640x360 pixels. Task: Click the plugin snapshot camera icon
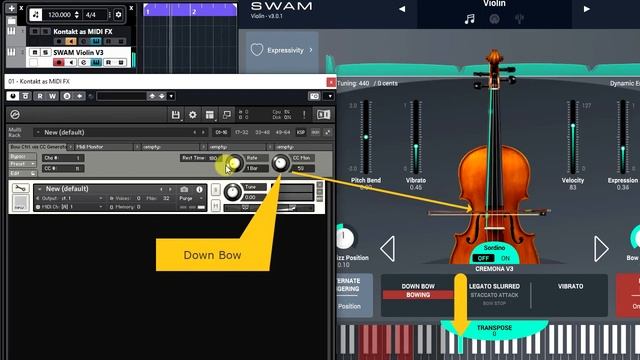[314, 96]
